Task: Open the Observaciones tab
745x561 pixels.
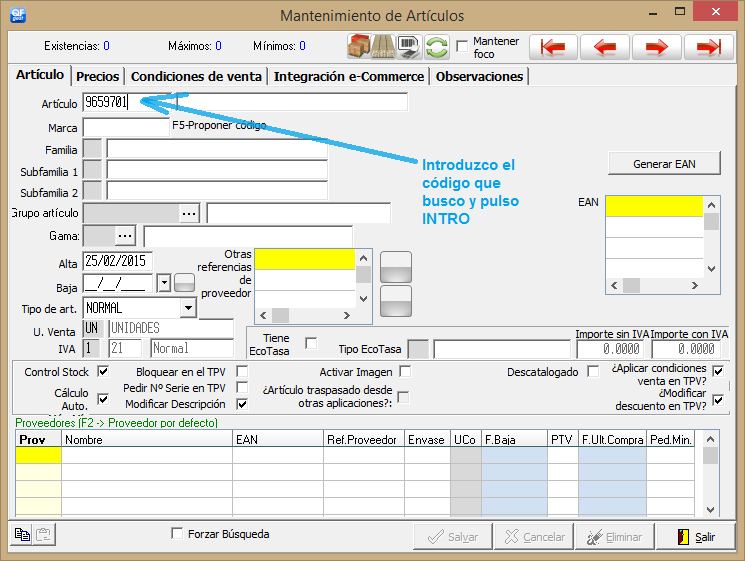Action: (x=479, y=76)
